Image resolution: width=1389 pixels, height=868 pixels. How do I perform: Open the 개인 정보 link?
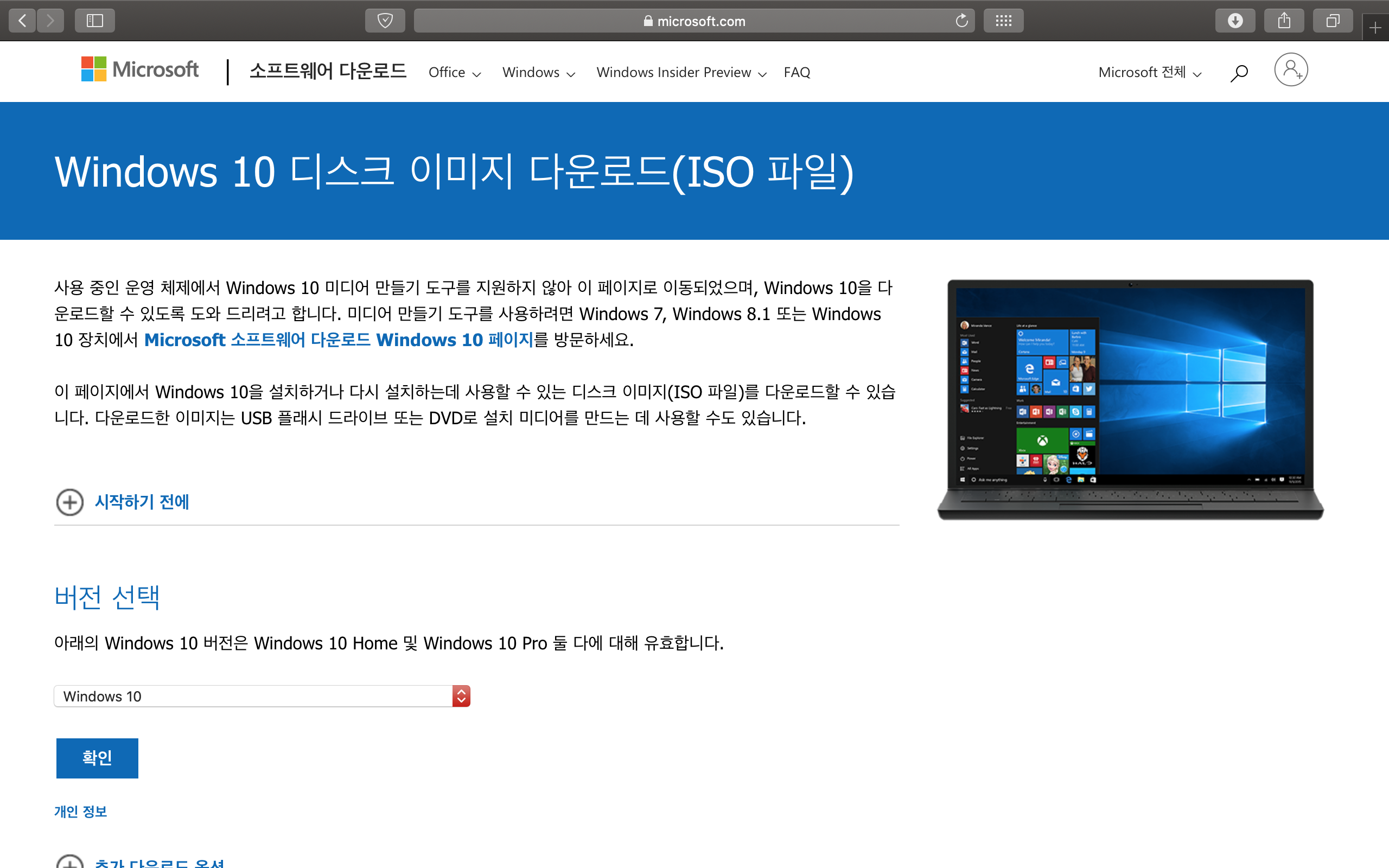pyautogui.click(x=80, y=812)
